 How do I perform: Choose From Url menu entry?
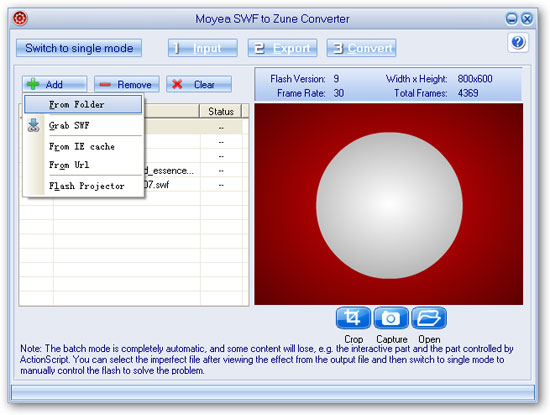click(83, 165)
